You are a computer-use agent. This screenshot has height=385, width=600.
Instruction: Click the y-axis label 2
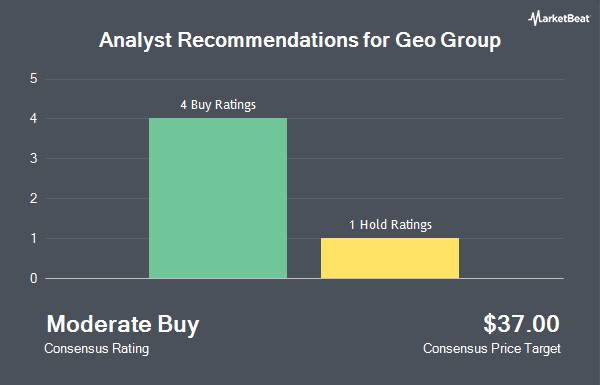pos(34,198)
